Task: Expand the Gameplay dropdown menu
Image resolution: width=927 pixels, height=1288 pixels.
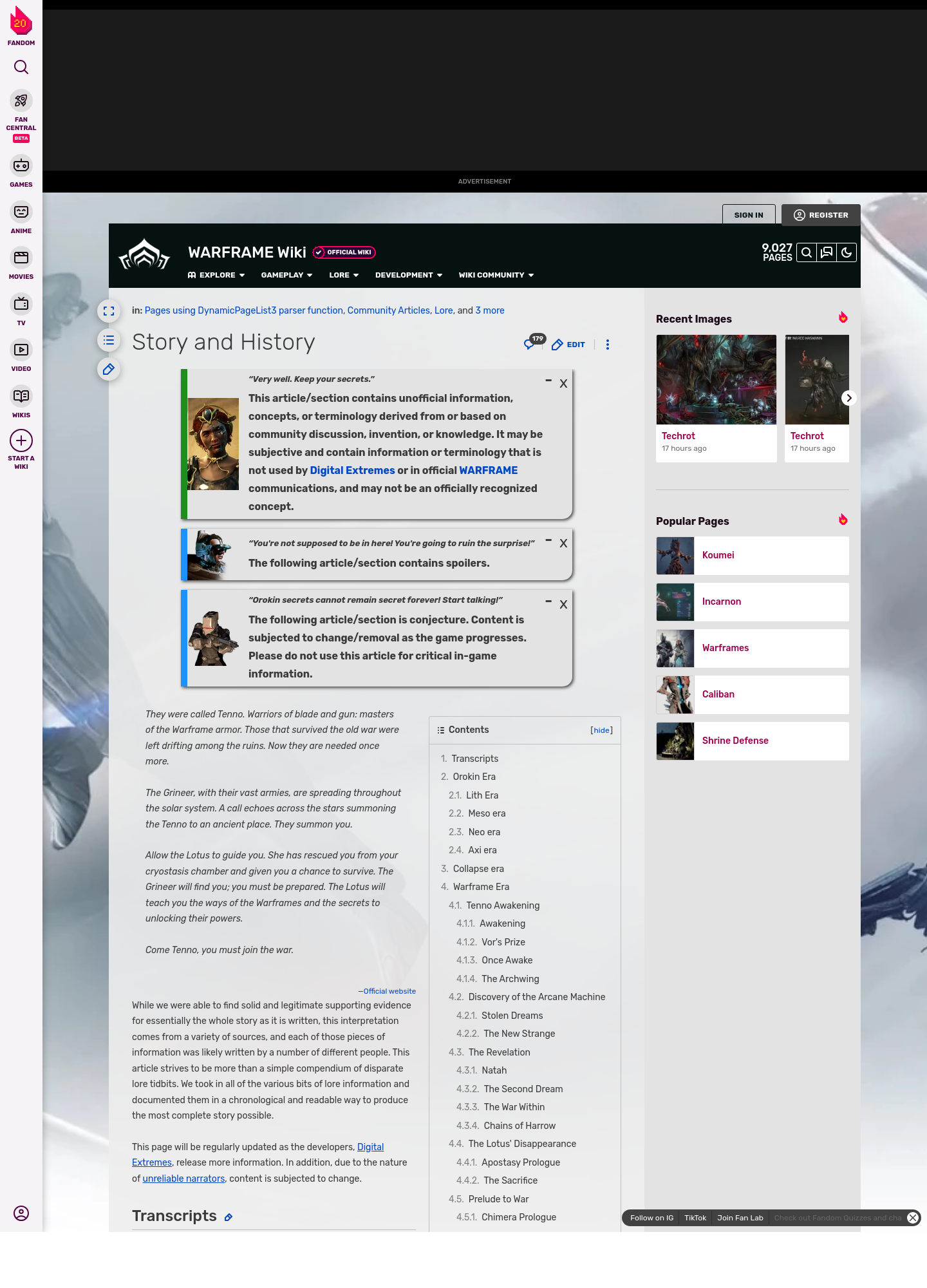Action: click(x=286, y=275)
